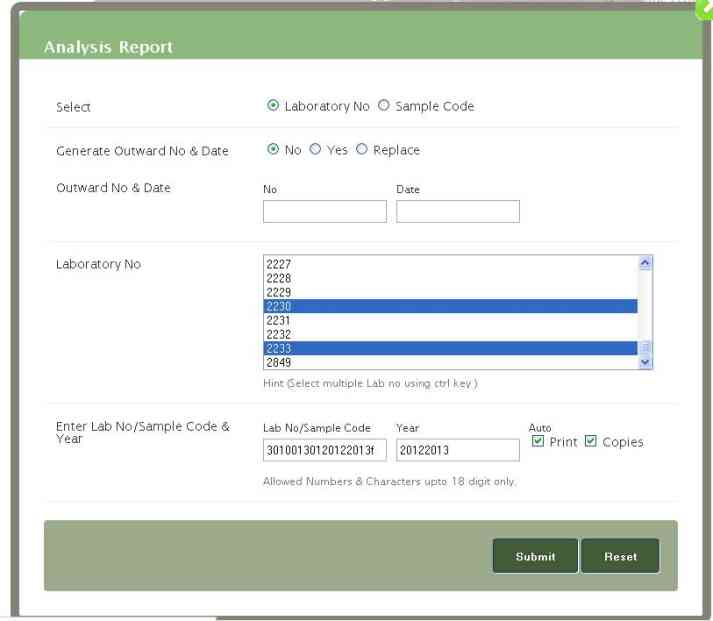
Task: Click the Outward Date input field
Action: coord(457,211)
